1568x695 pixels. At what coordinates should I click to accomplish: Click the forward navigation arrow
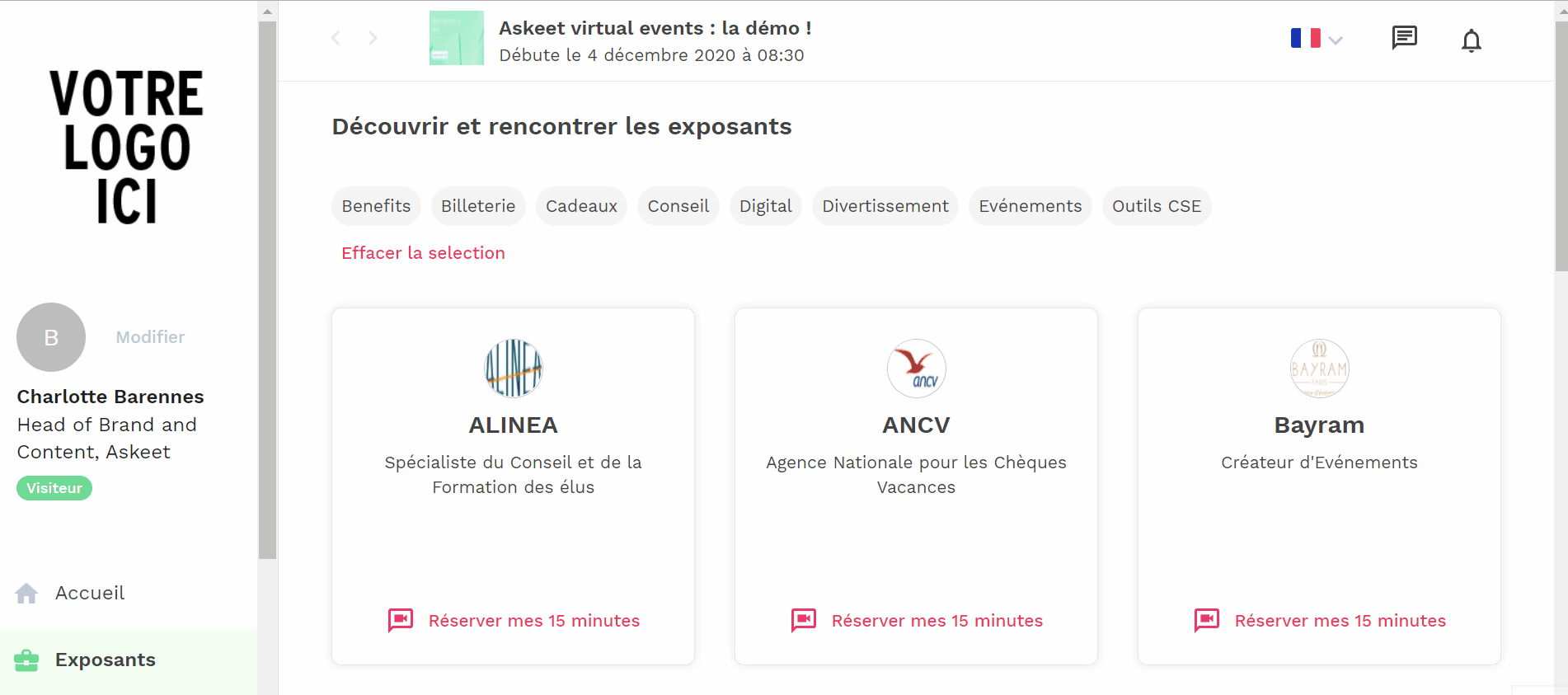(x=373, y=38)
